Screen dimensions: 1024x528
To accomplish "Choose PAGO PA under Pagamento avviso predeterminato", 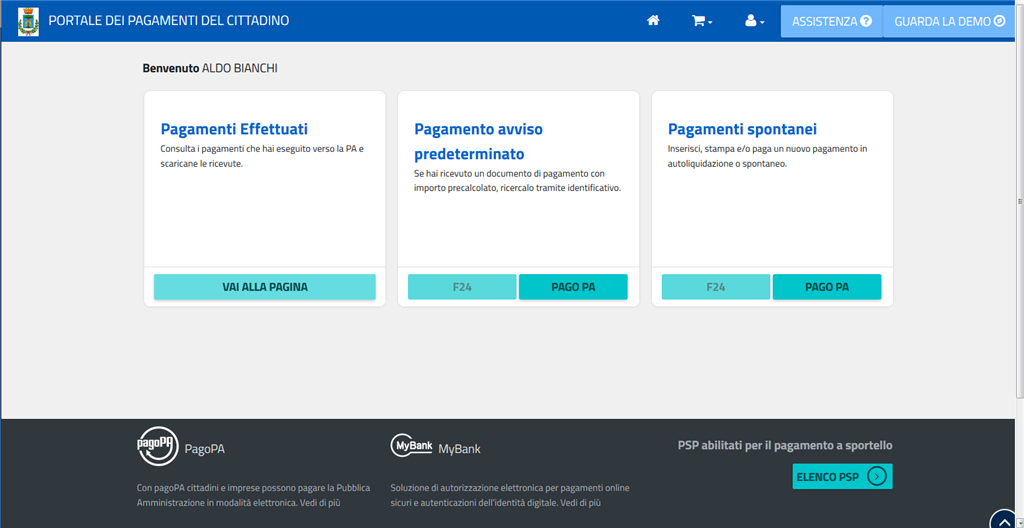I will point(573,287).
